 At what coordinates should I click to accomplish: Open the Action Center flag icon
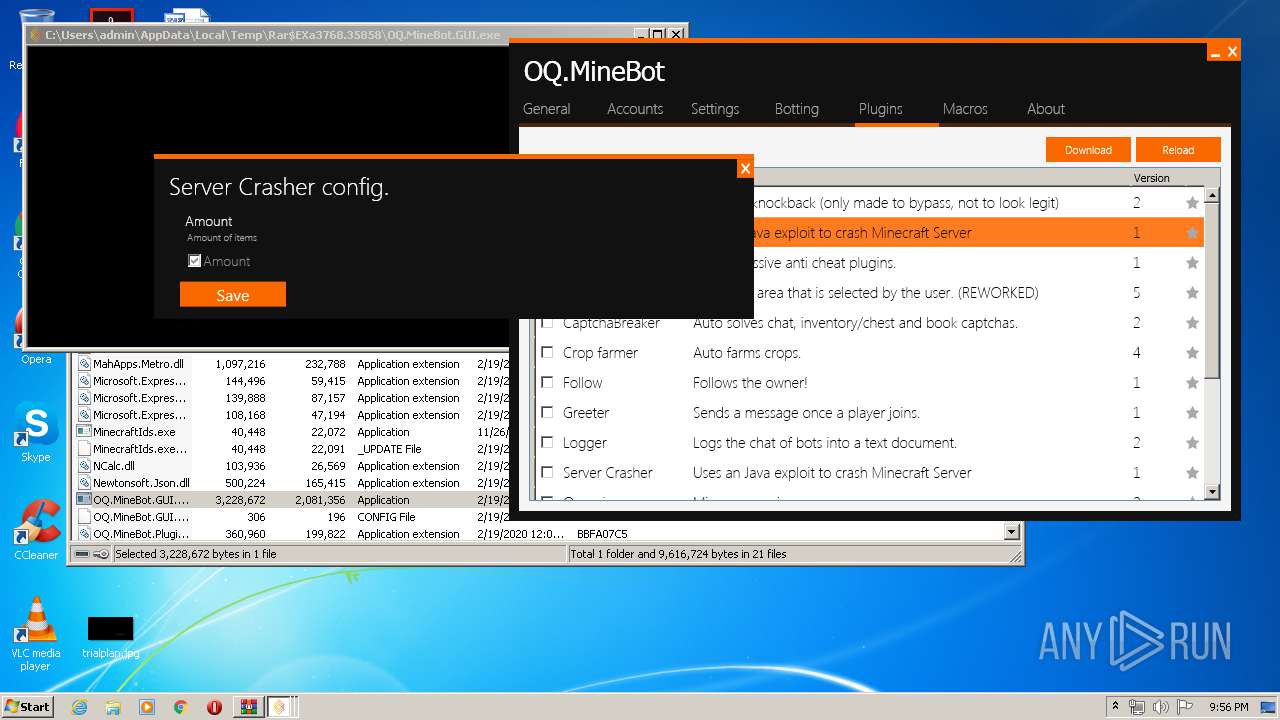[1185, 707]
